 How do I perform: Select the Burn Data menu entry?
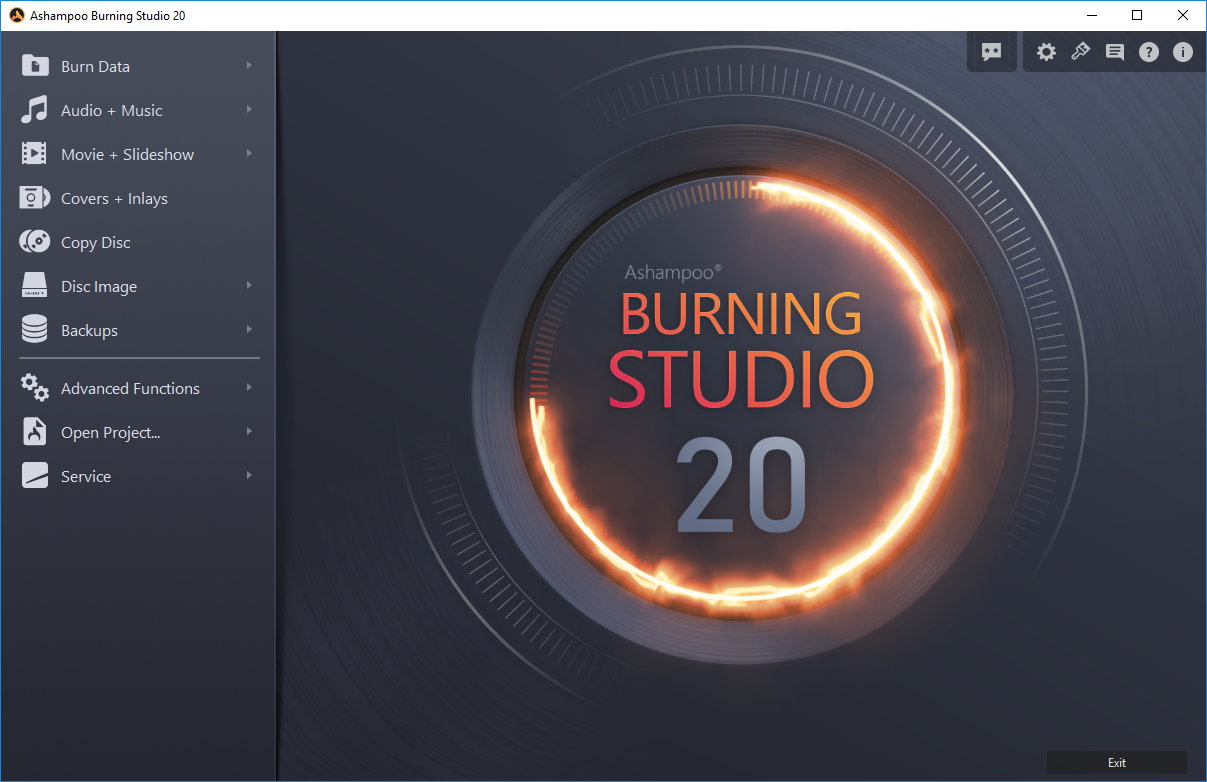(x=138, y=66)
